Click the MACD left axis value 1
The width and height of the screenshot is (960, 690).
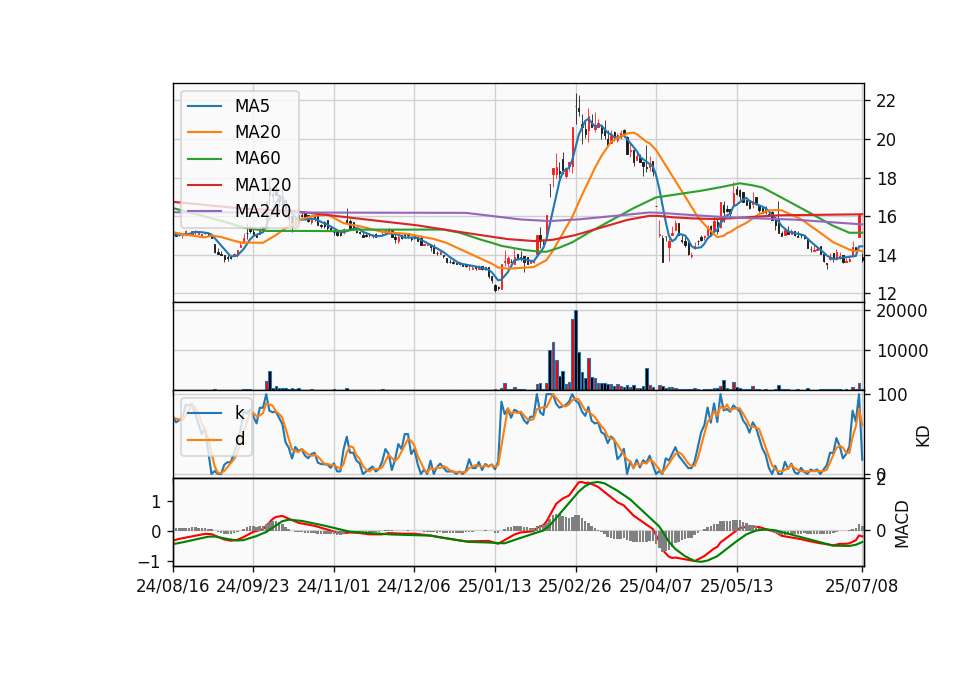point(156,502)
